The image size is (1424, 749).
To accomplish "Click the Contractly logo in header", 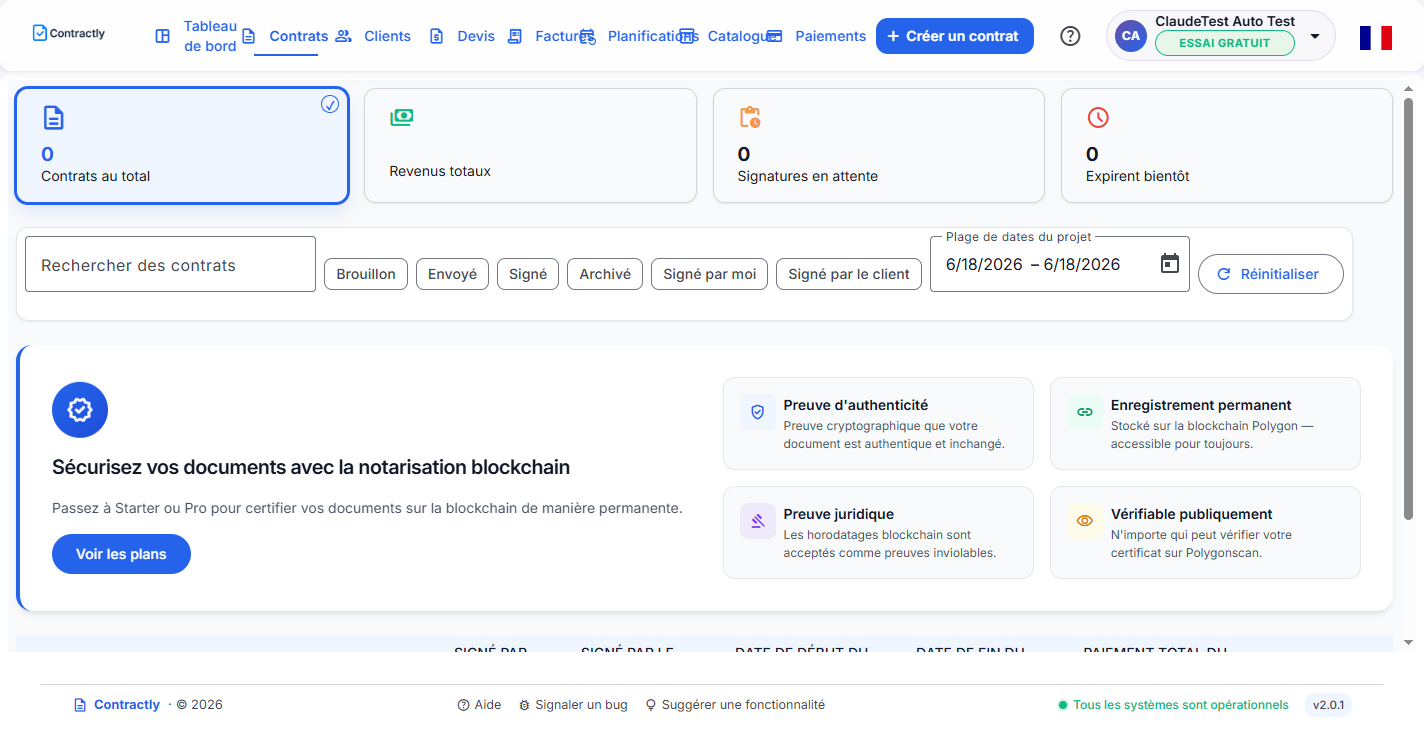I will point(69,33).
